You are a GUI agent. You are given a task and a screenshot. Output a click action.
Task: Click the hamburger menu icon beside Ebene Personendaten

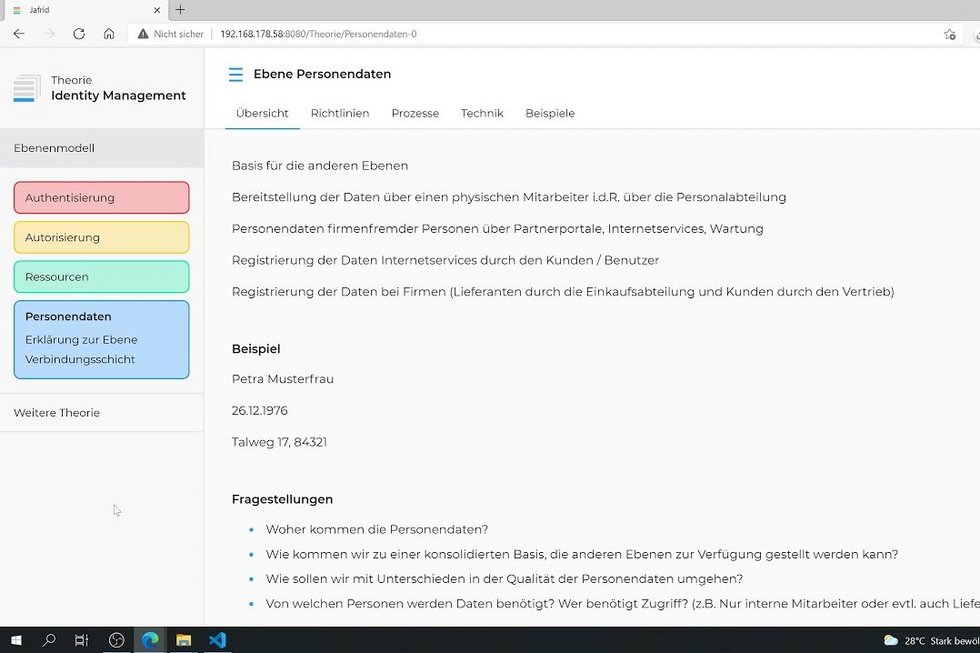(x=235, y=74)
